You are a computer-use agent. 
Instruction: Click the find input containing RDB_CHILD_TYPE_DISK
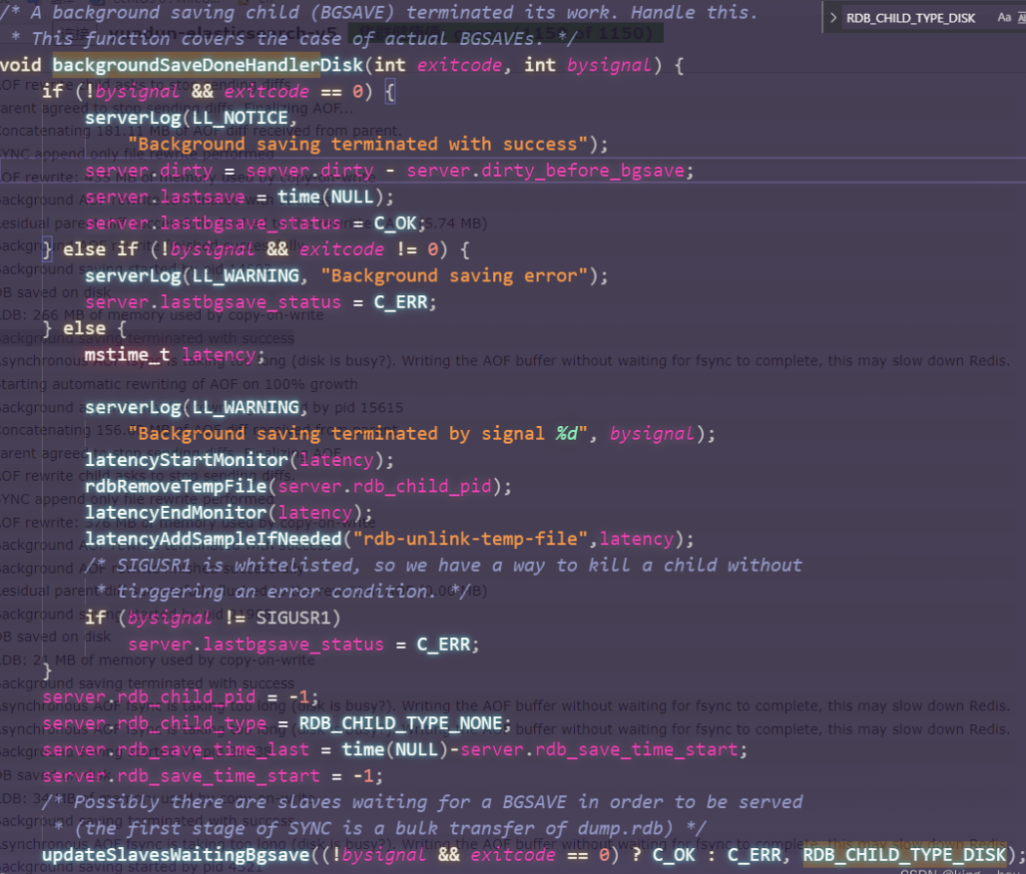point(910,18)
